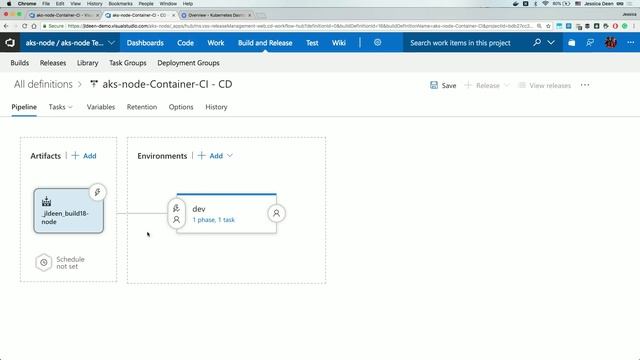The image size is (640, 360).
Task: Click the search magnifier icon
Action: pyautogui.click(x=537, y=42)
